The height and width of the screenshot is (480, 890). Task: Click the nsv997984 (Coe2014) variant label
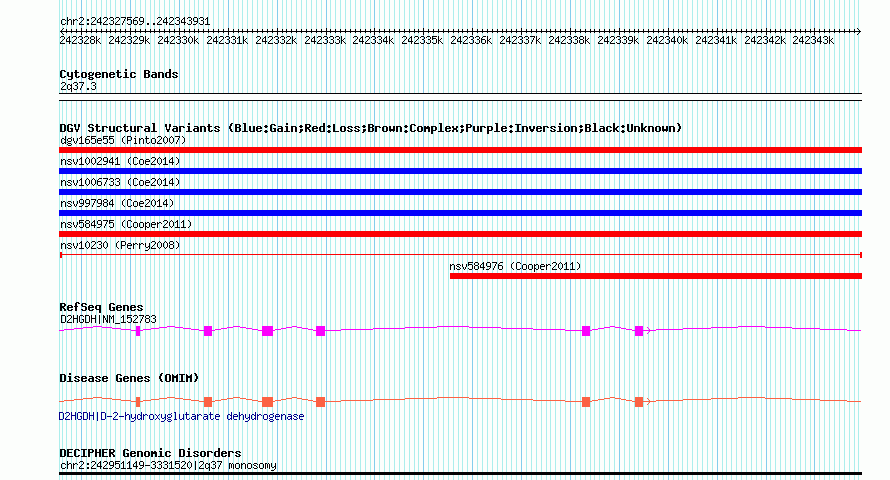117,203
